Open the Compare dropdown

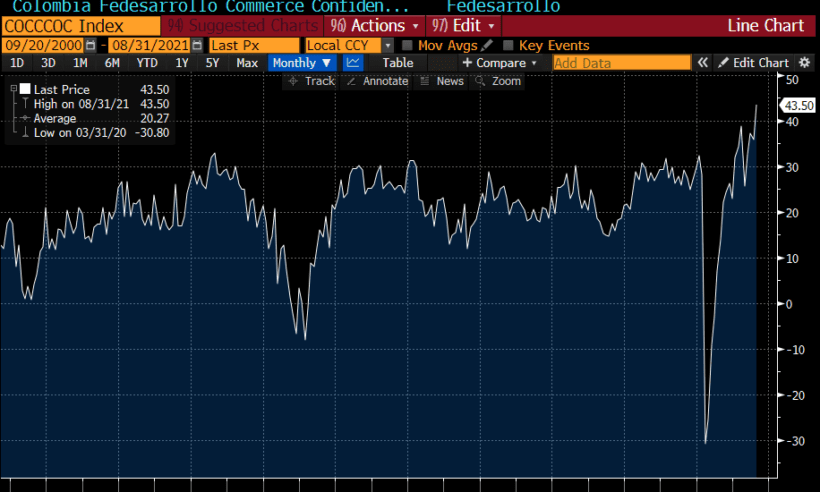(x=499, y=63)
